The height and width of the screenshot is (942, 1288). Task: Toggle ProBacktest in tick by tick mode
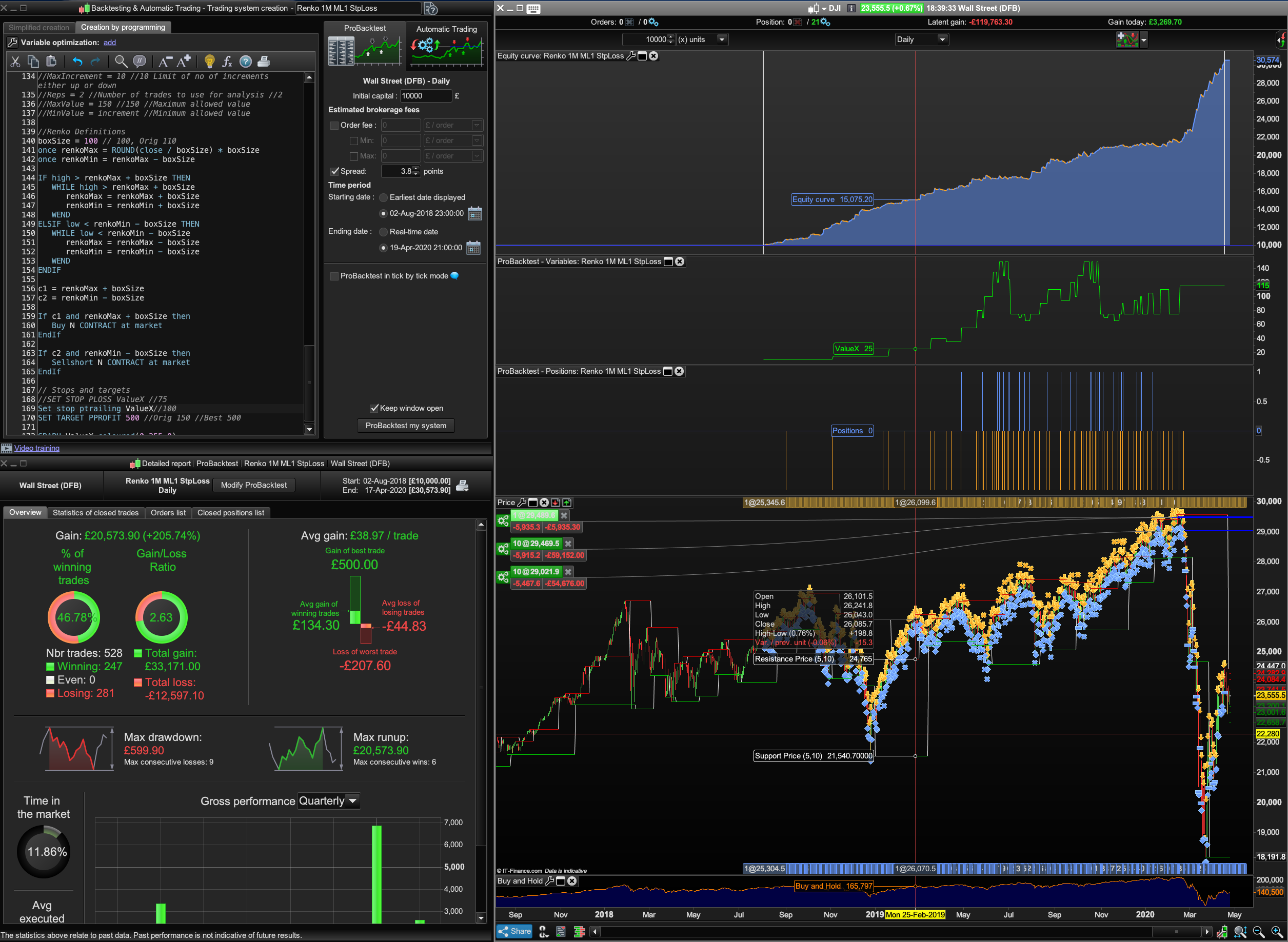tap(334, 276)
